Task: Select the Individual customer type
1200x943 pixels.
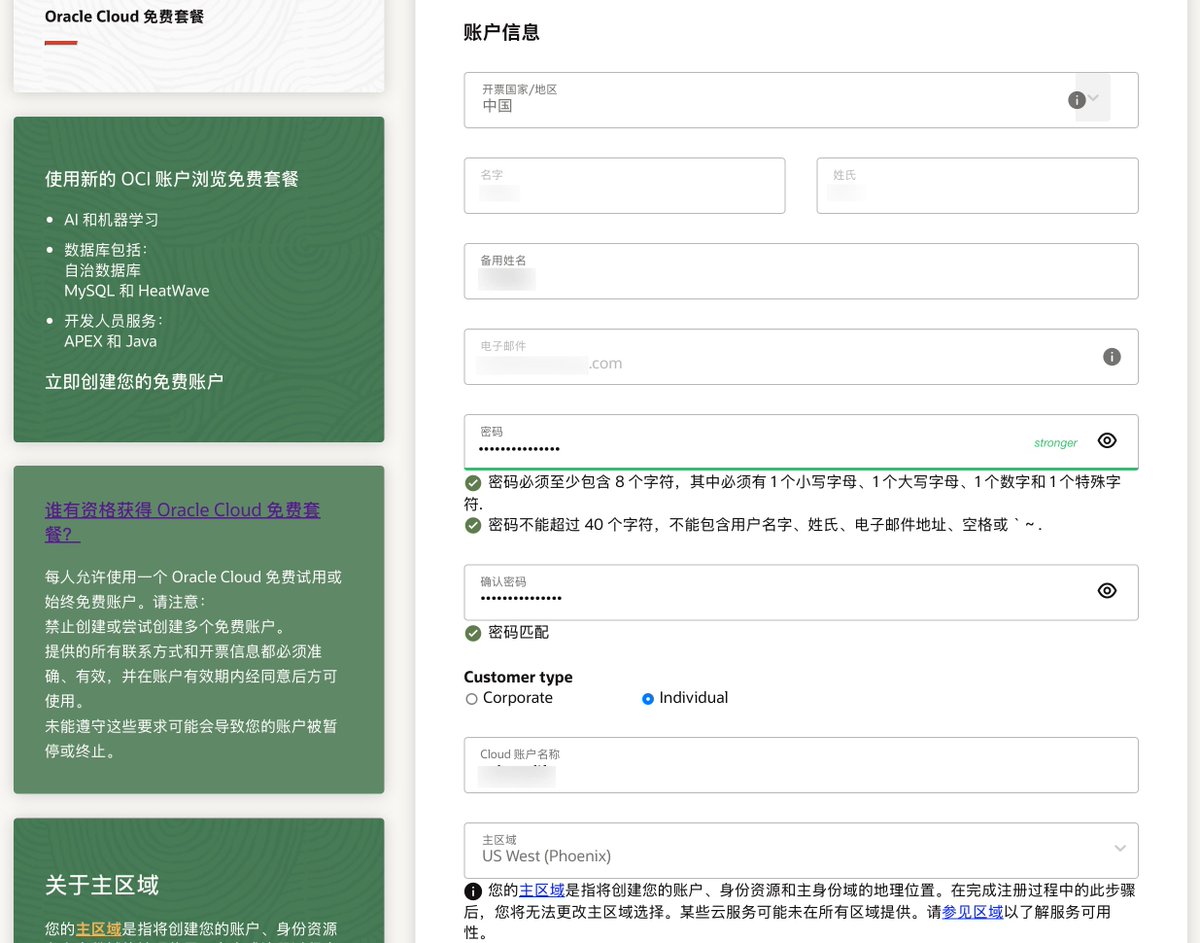Action: [648, 699]
